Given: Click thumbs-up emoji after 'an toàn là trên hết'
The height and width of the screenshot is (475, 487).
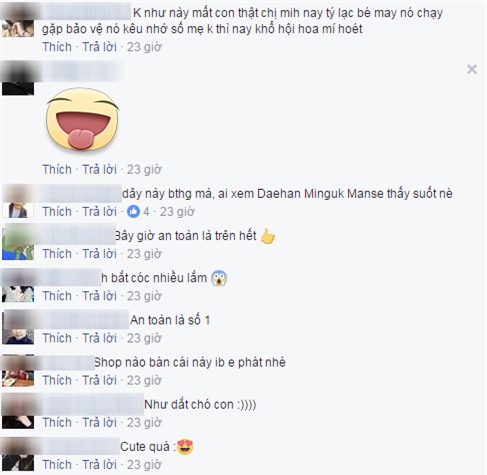Looking at the screenshot, I should click(x=267, y=236).
